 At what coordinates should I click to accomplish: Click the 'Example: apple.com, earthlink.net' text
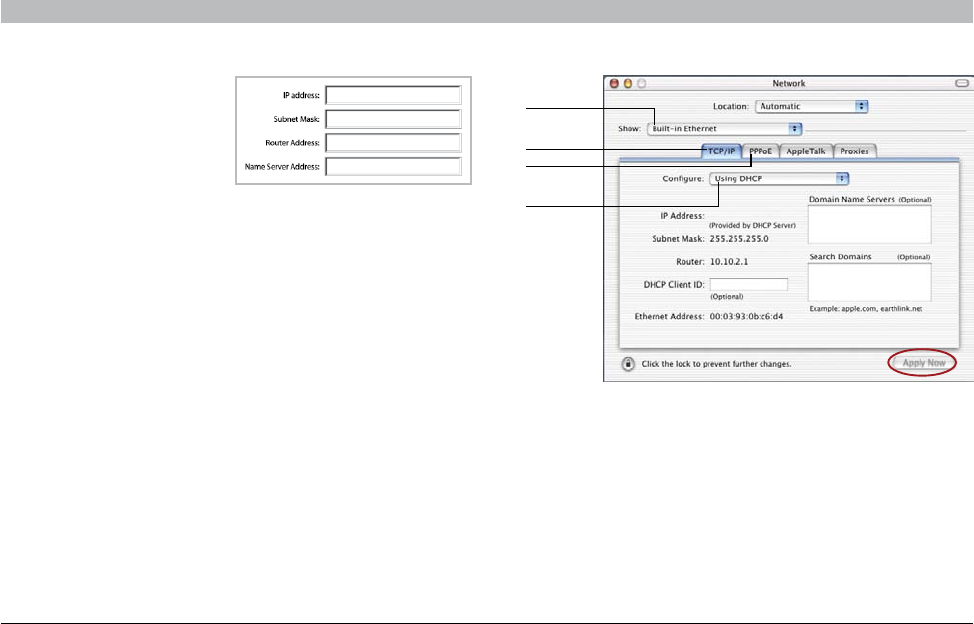tap(865, 309)
